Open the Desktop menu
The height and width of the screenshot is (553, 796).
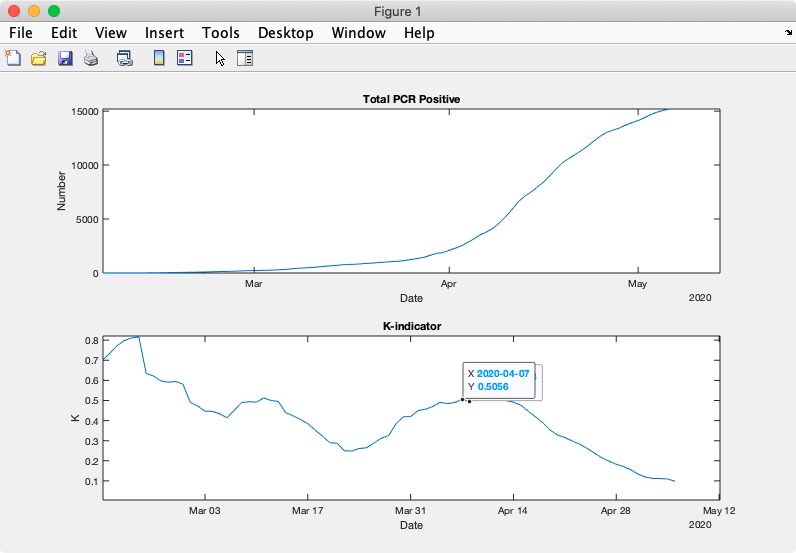[285, 33]
